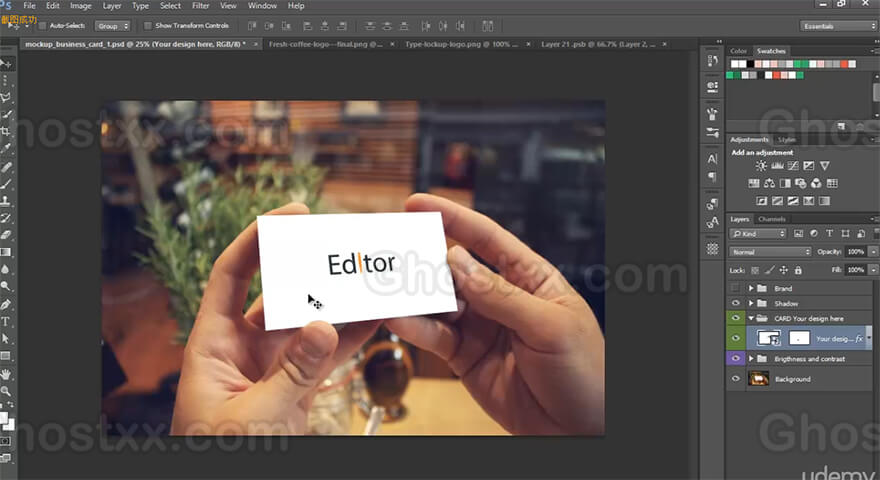The image size is (880, 480).
Task: Add a Curves adjustment
Action: 793,166
